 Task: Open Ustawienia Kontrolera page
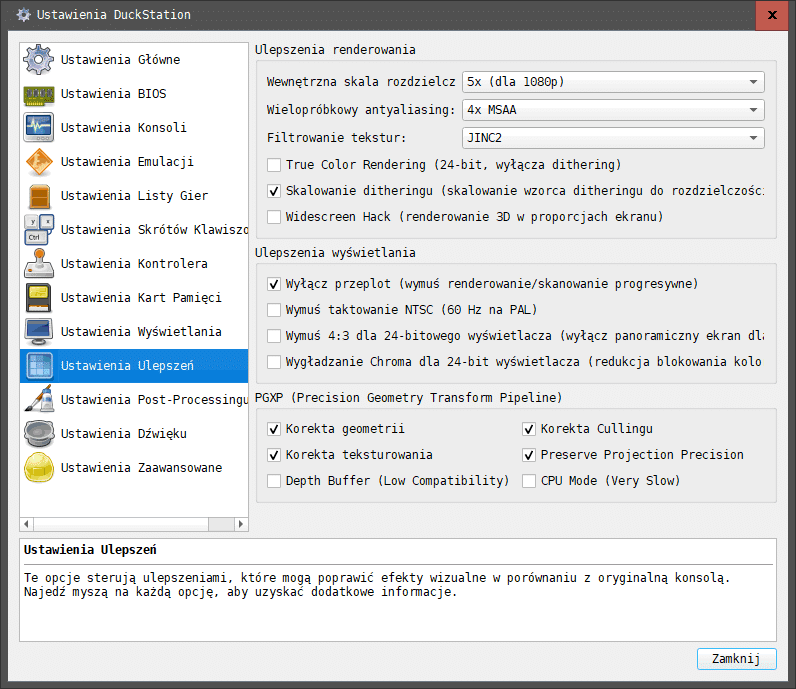point(134,264)
